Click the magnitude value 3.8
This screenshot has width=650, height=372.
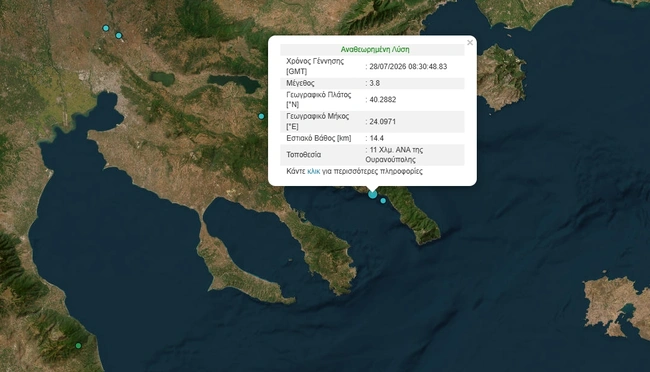(375, 83)
